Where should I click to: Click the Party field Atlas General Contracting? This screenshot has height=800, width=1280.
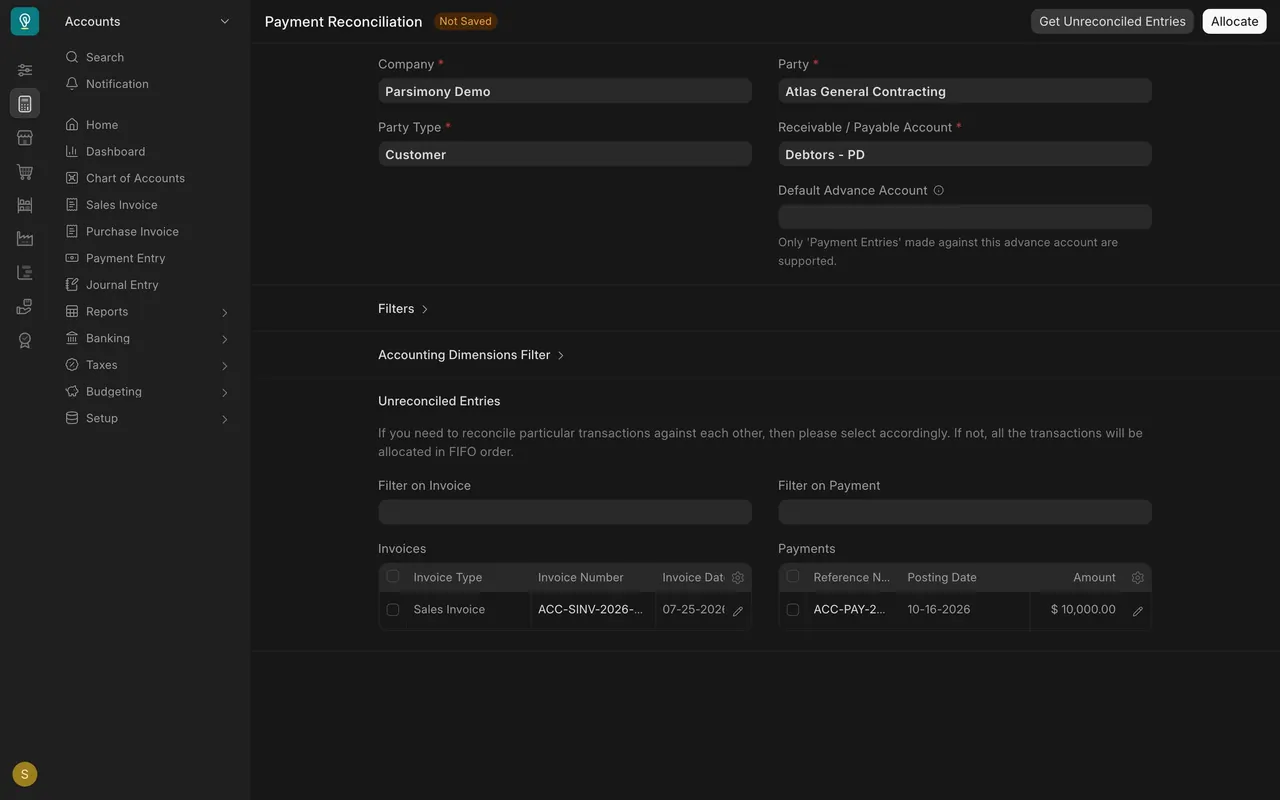pos(965,91)
